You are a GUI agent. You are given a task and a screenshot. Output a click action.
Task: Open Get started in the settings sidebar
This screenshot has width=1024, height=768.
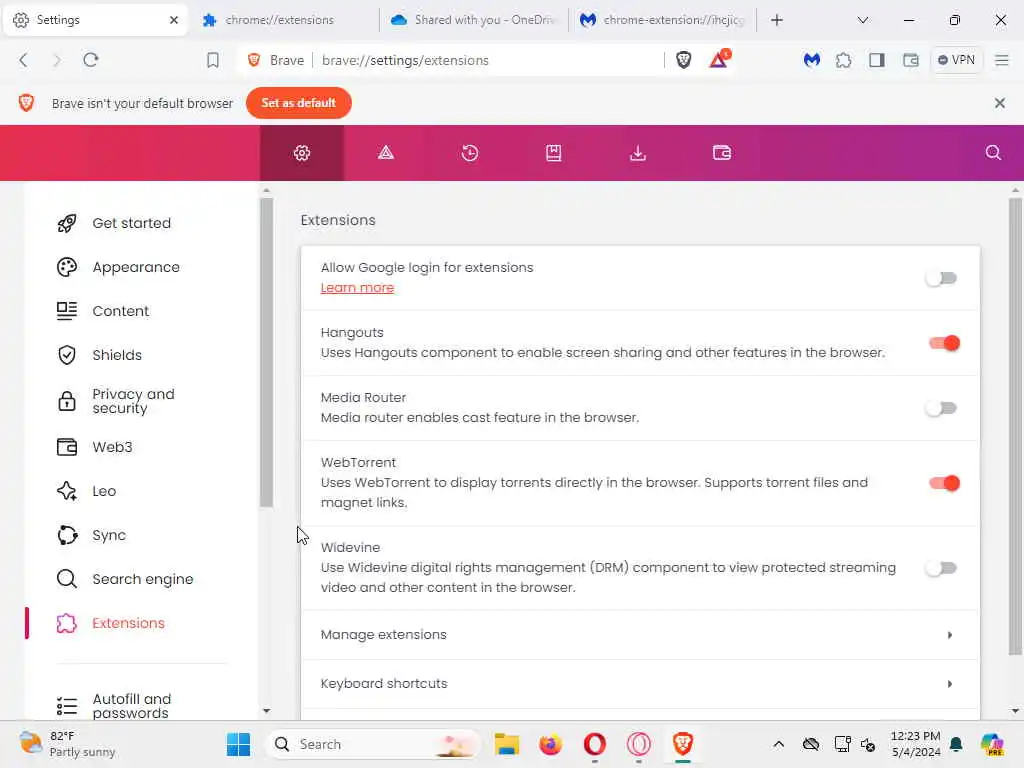(131, 223)
